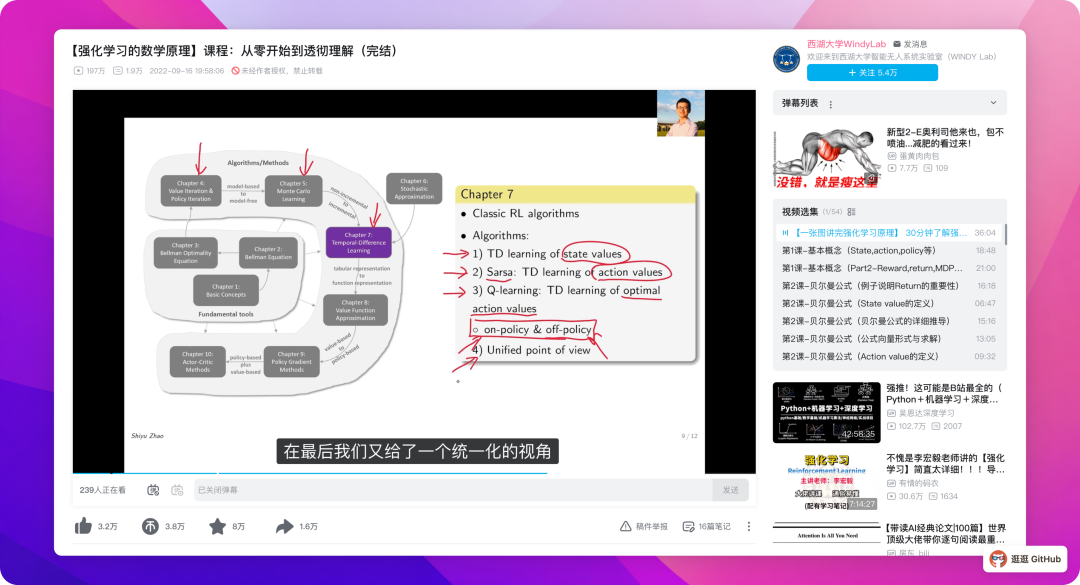The width and height of the screenshot is (1080, 585).
Task: Play episode 第2课-贝尔曼公式 (State value的定义)
Action: pyautogui.click(x=889, y=303)
